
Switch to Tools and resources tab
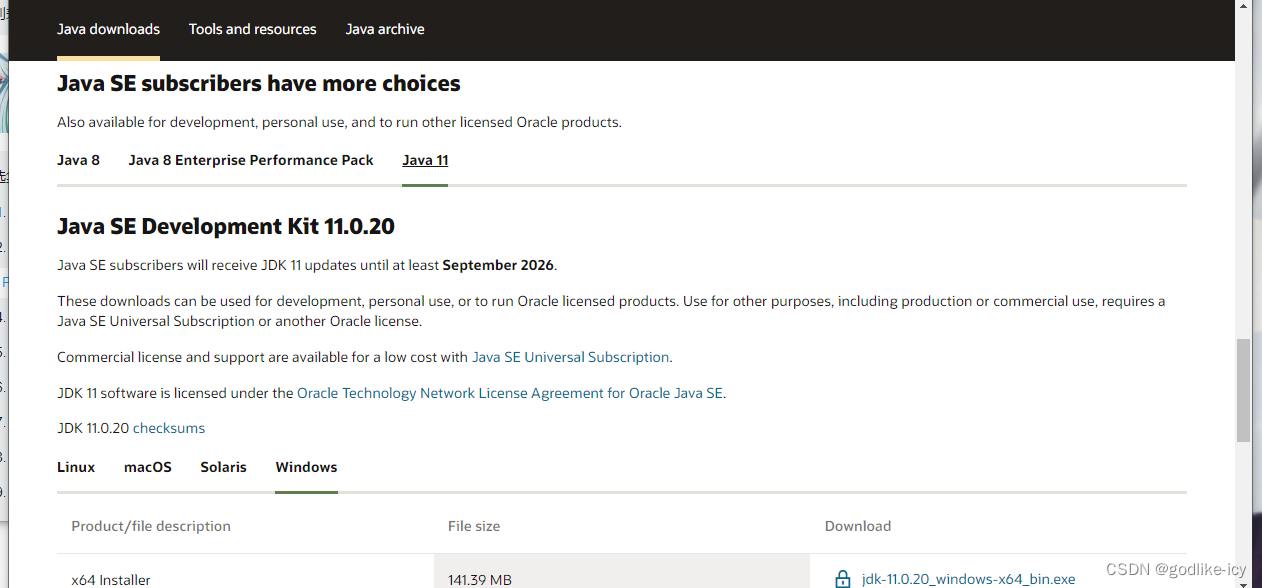pyautogui.click(x=252, y=29)
